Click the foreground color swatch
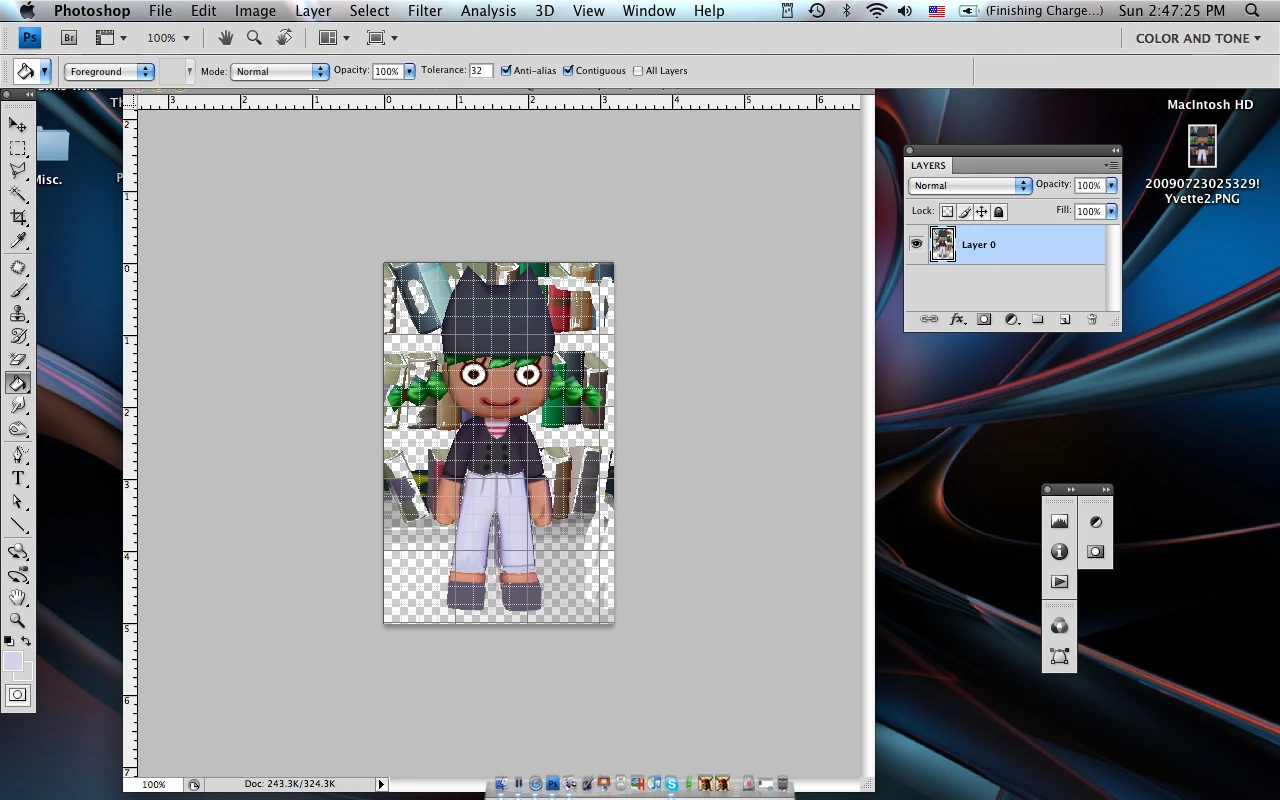 coord(13,661)
